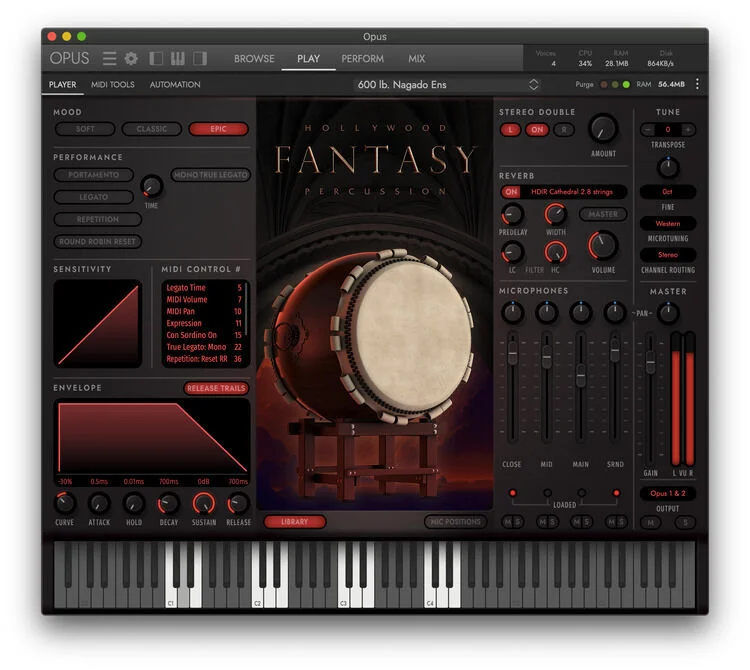
Task: Click the Library button
Action: pyautogui.click(x=295, y=522)
